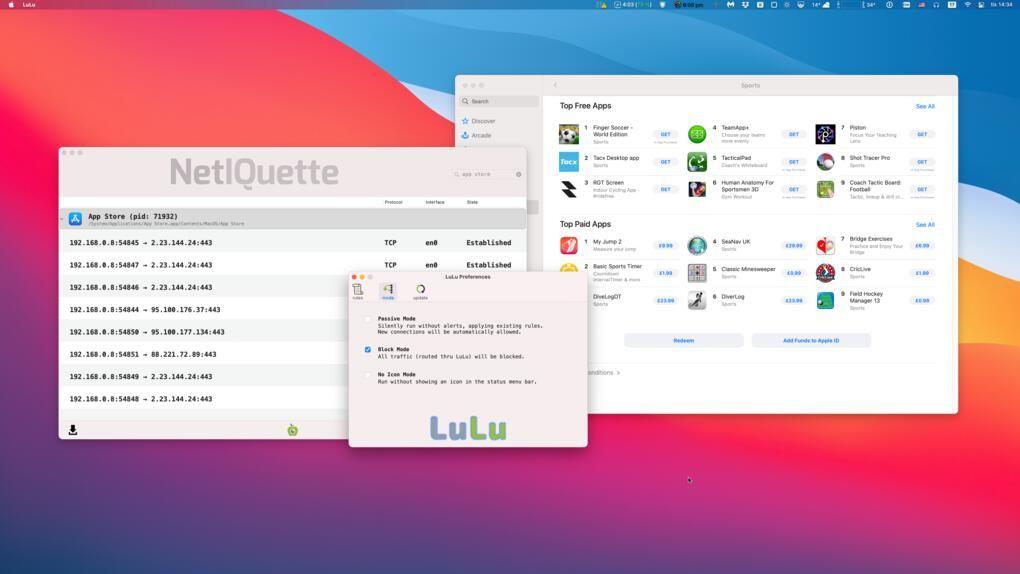Sort by Interface column header
1020x574 pixels.
[435, 202]
